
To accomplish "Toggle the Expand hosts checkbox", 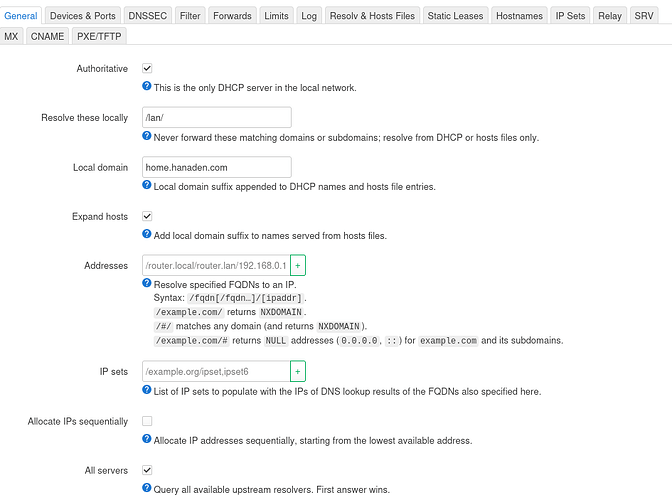I will (x=147, y=216).
